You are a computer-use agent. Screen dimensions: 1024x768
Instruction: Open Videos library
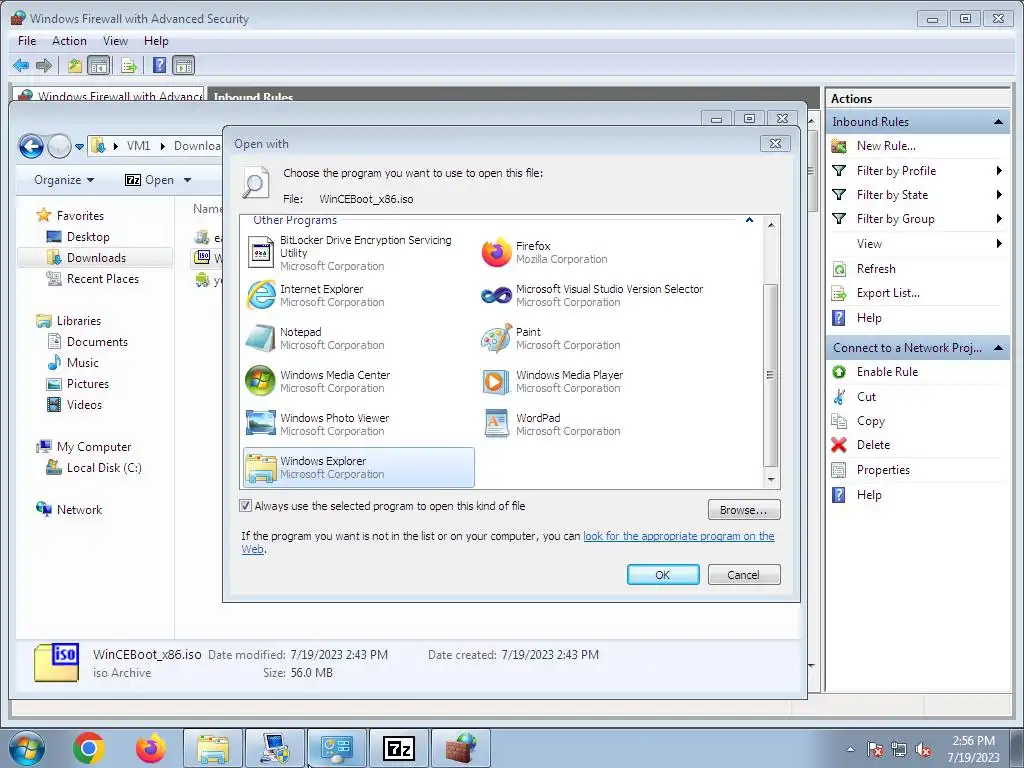(84, 404)
